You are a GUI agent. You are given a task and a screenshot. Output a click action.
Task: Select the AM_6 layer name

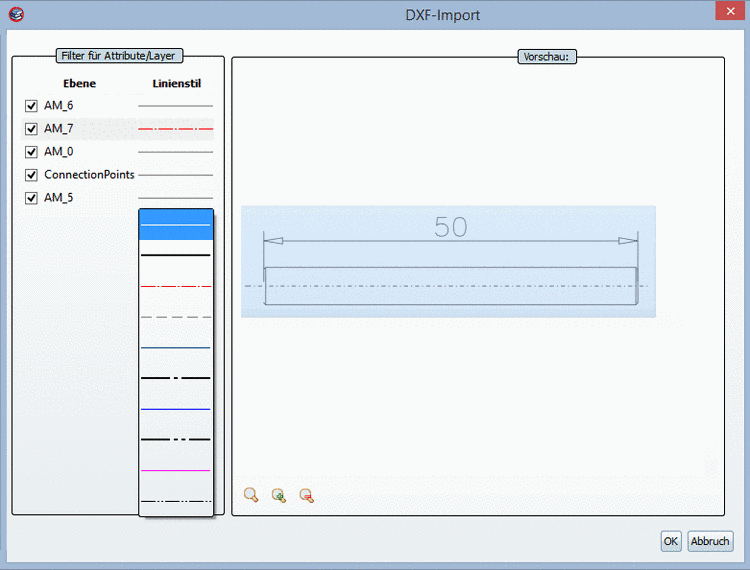pyautogui.click(x=59, y=105)
